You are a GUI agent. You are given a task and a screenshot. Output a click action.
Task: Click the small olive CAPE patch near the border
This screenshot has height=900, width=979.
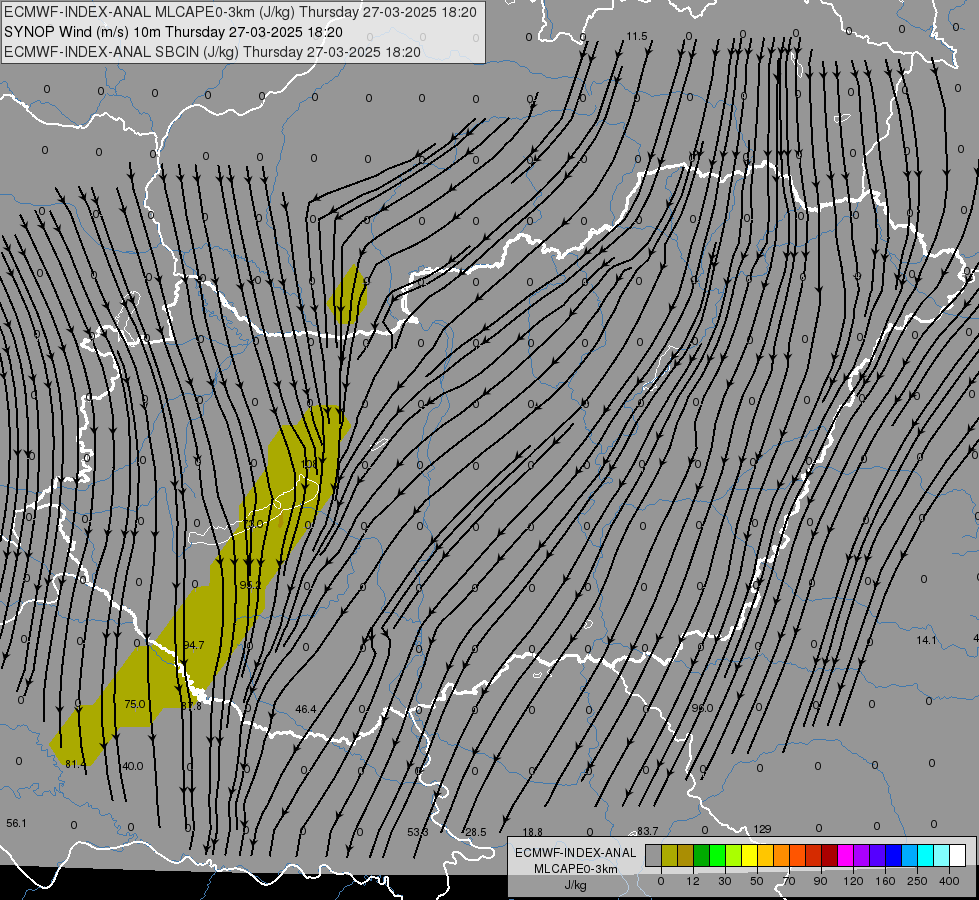coord(348,294)
